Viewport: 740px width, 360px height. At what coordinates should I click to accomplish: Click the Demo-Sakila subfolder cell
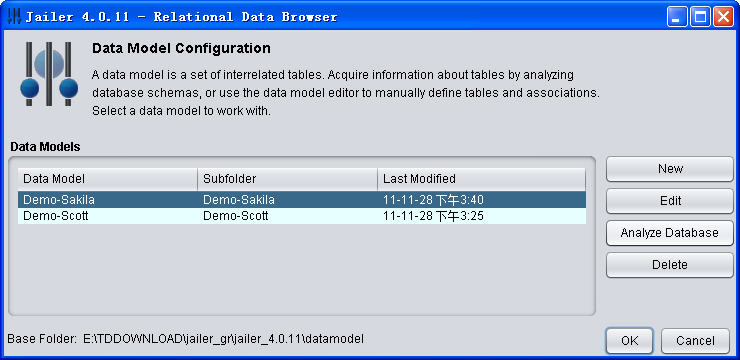[x=287, y=200]
